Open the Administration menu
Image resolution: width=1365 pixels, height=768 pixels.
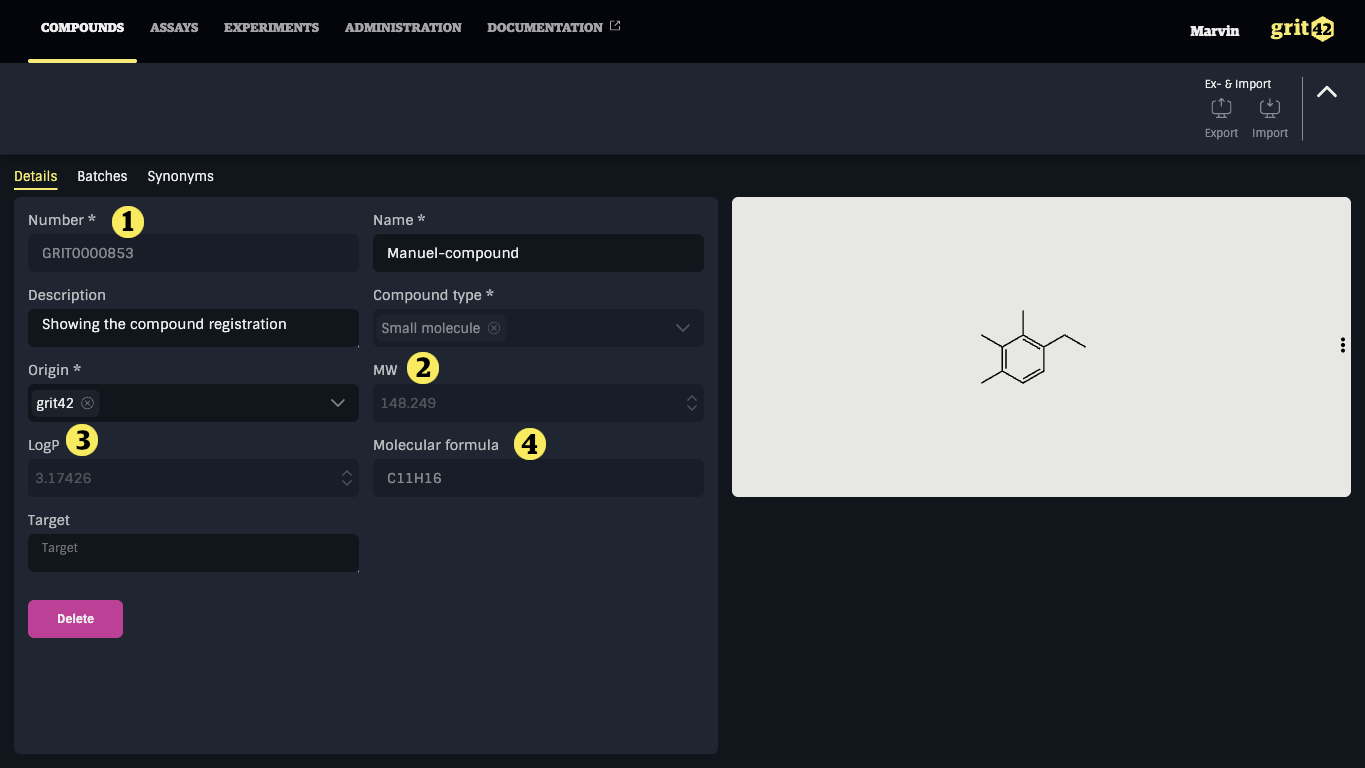pos(403,28)
